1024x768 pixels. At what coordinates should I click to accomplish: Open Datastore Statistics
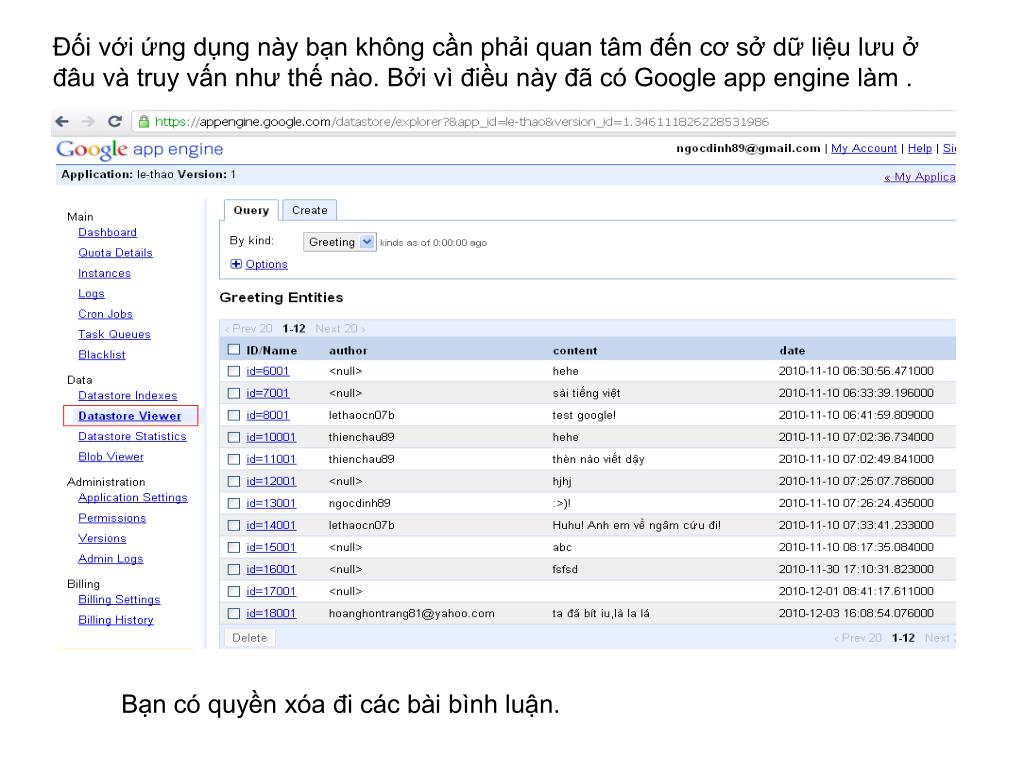point(133,436)
